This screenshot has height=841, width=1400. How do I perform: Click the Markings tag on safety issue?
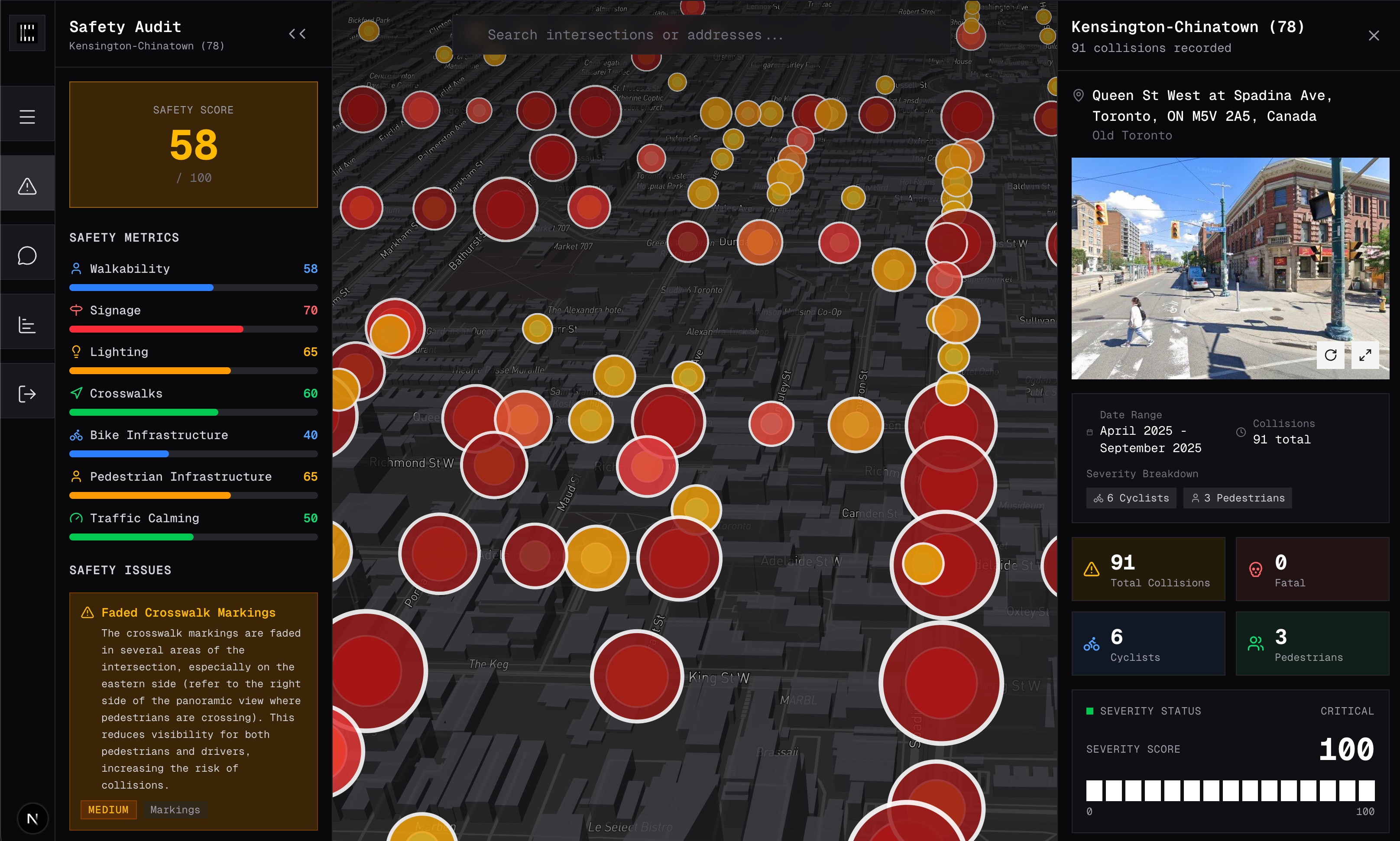175,810
